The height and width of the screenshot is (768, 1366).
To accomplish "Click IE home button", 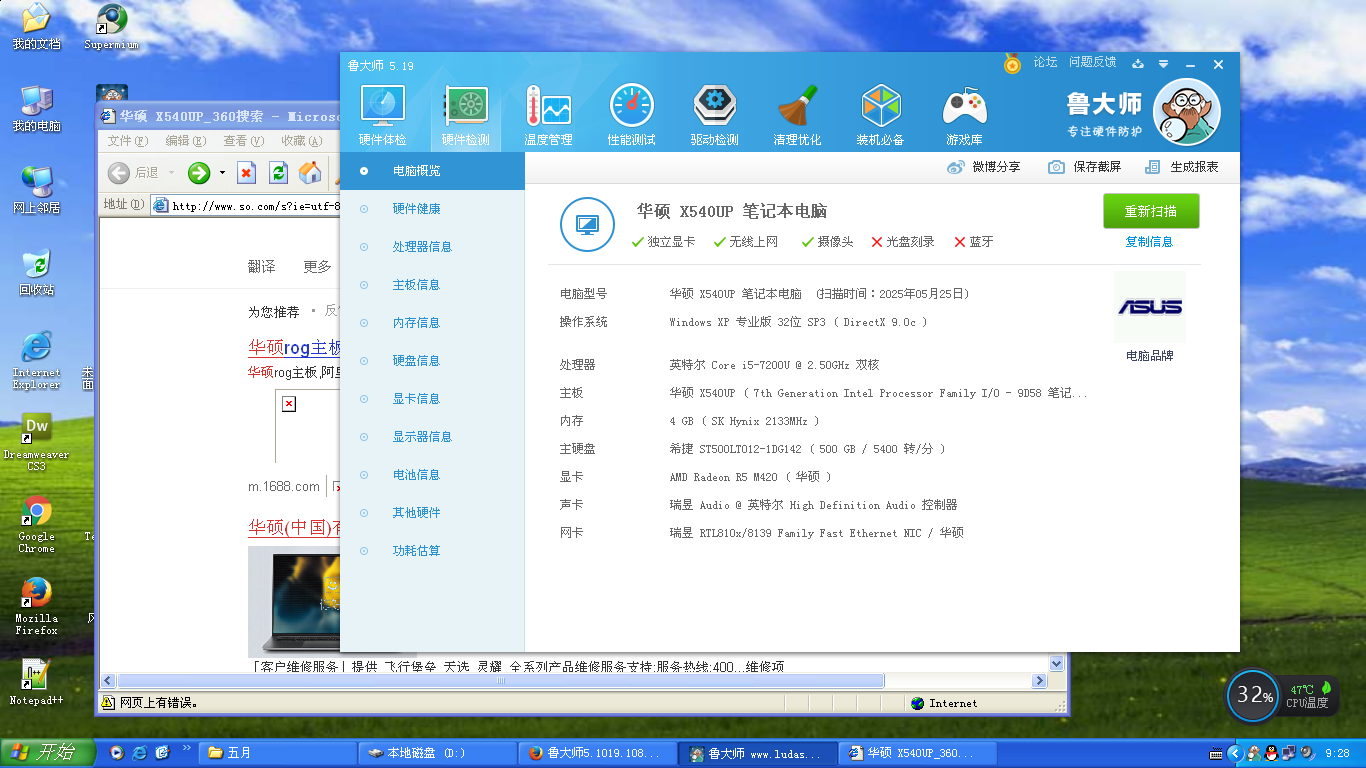I will point(310,173).
